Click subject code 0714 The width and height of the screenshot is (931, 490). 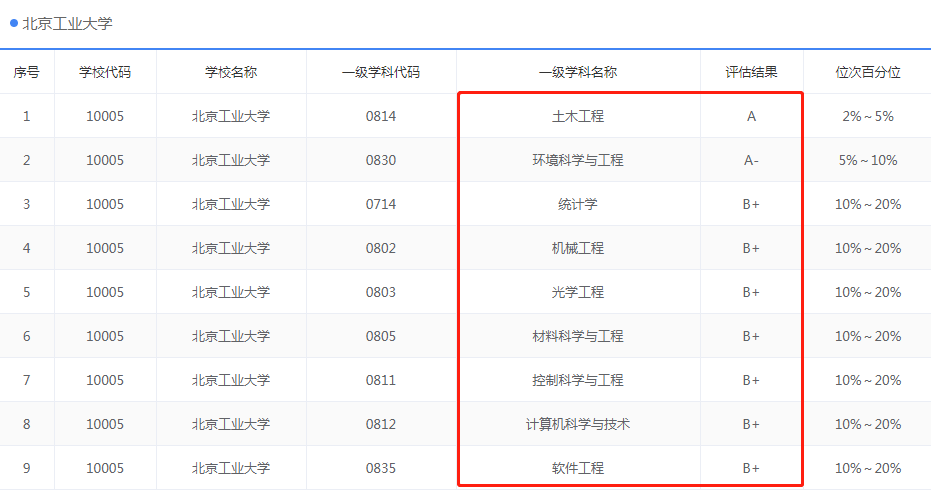381,204
